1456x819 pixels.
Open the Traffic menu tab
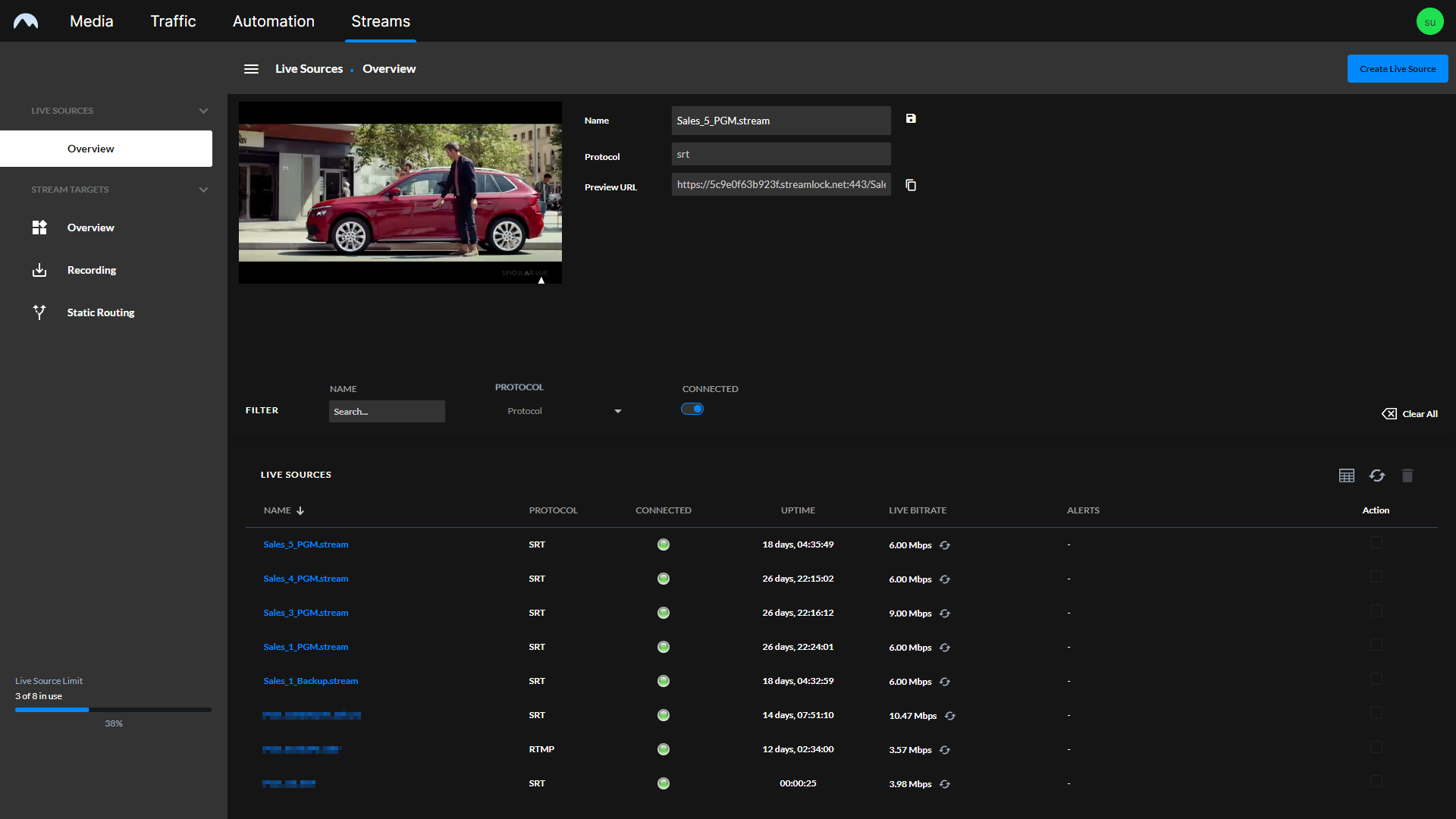[173, 21]
